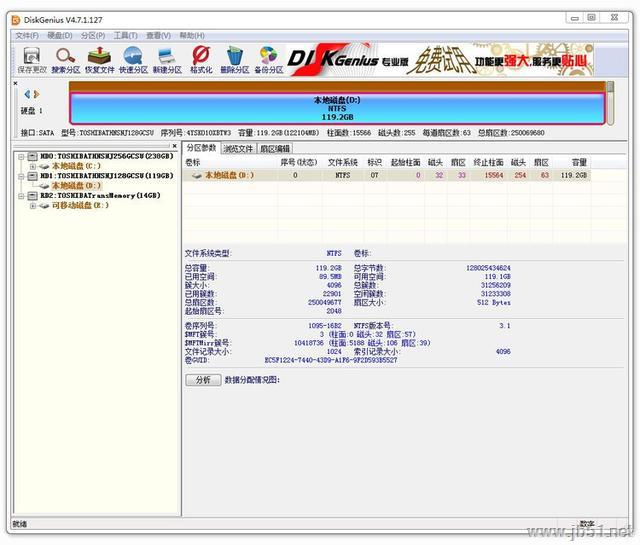
Task: Click the Save Changes (保存更改) toolbar icon
Action: tap(32, 60)
